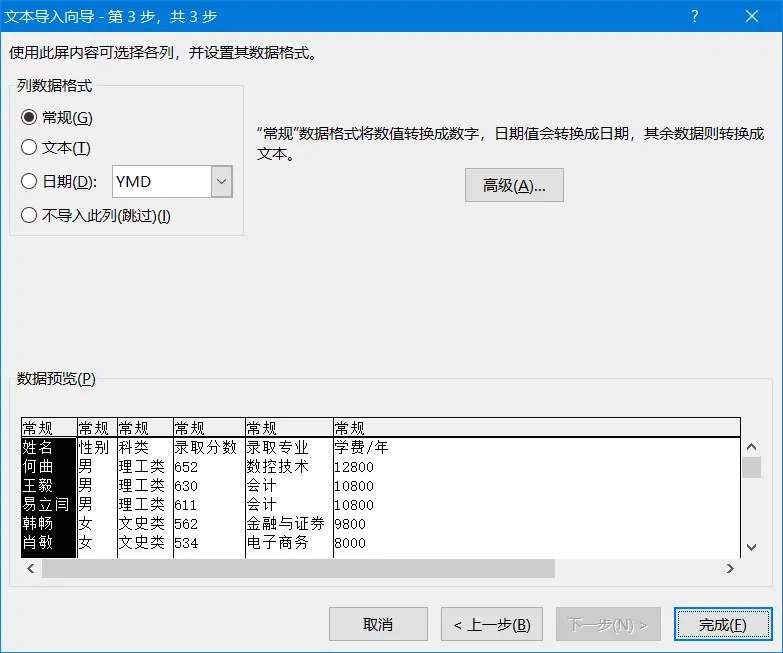
Task: Click 金融与证券 major in preview
Action: pyautogui.click(x=285, y=523)
